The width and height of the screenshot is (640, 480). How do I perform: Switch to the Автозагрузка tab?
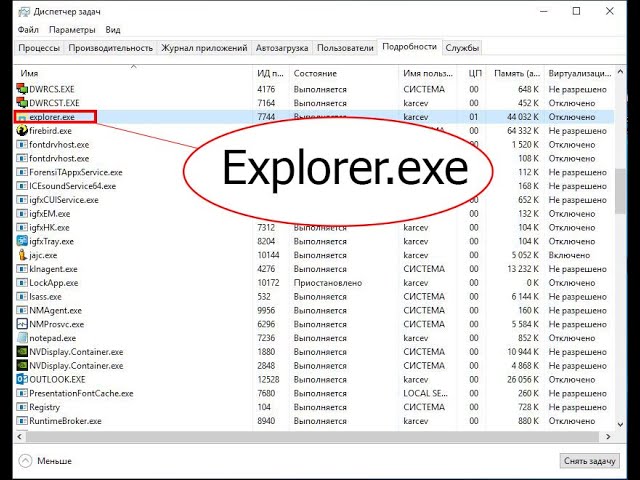tap(282, 48)
